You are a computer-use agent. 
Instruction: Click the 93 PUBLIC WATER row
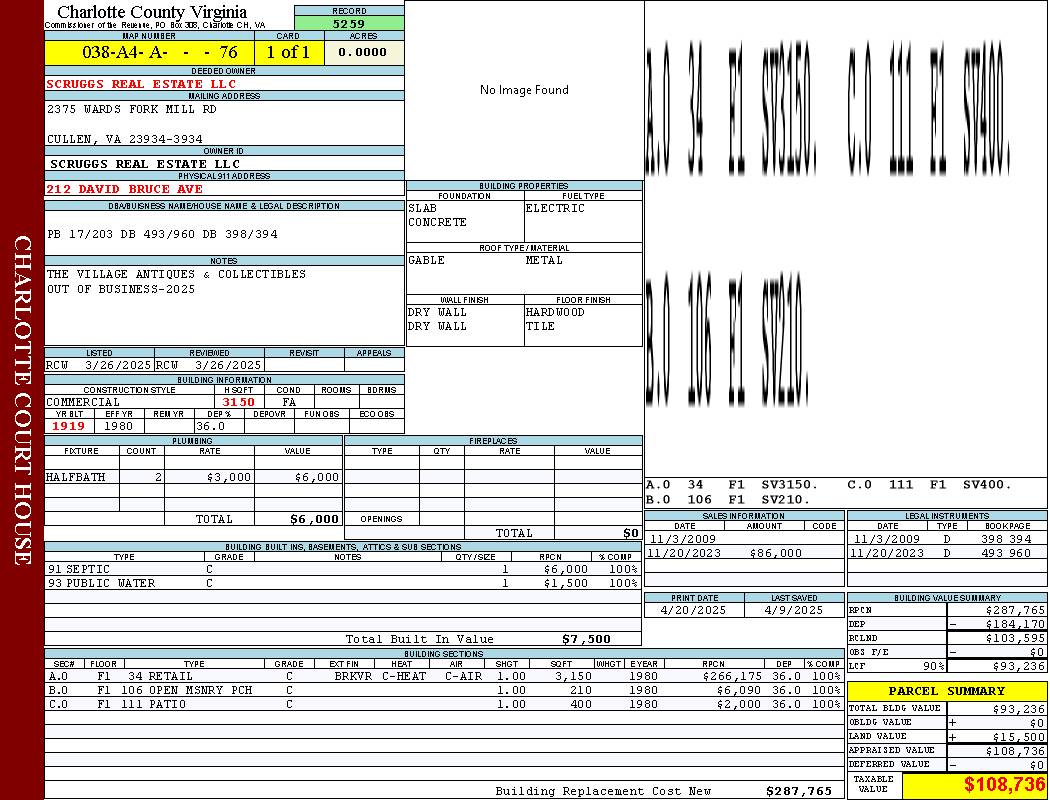[x=343, y=584]
